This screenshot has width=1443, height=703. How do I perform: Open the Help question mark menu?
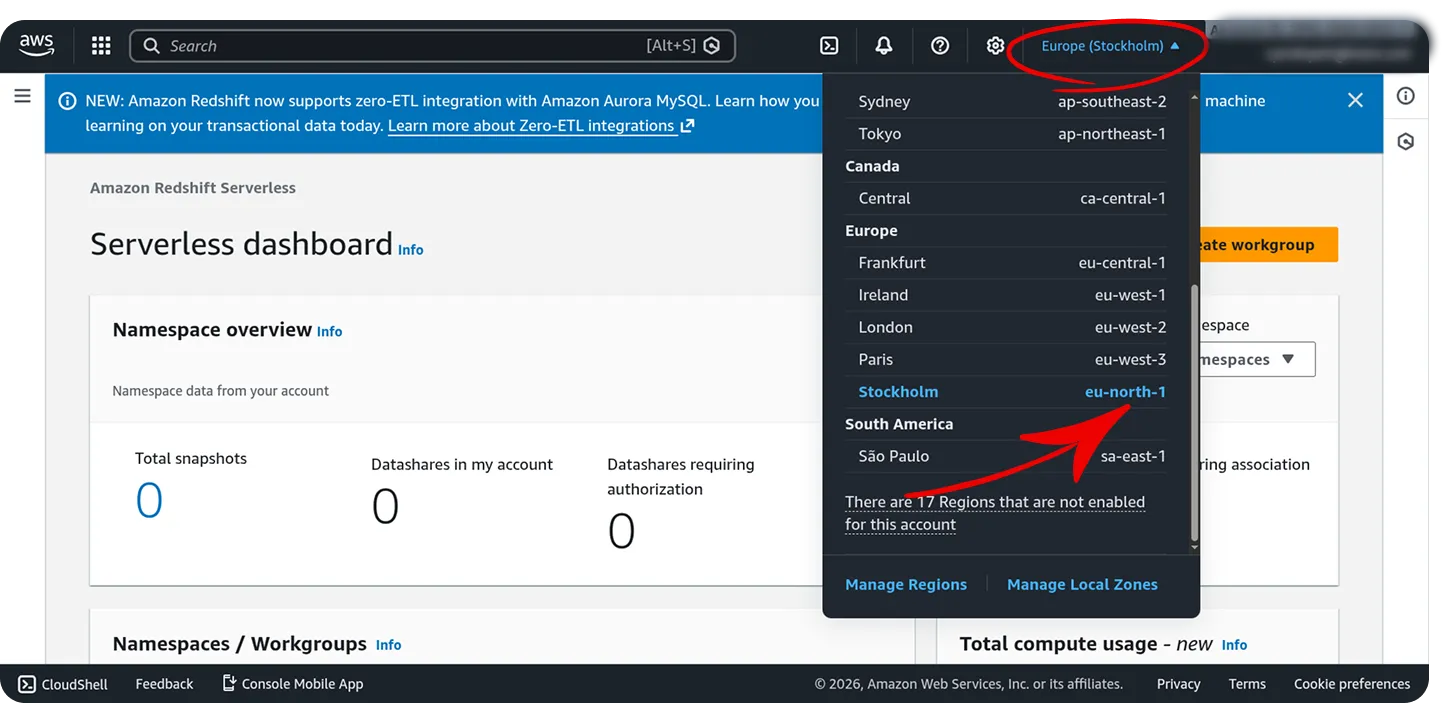pyautogui.click(x=939, y=44)
